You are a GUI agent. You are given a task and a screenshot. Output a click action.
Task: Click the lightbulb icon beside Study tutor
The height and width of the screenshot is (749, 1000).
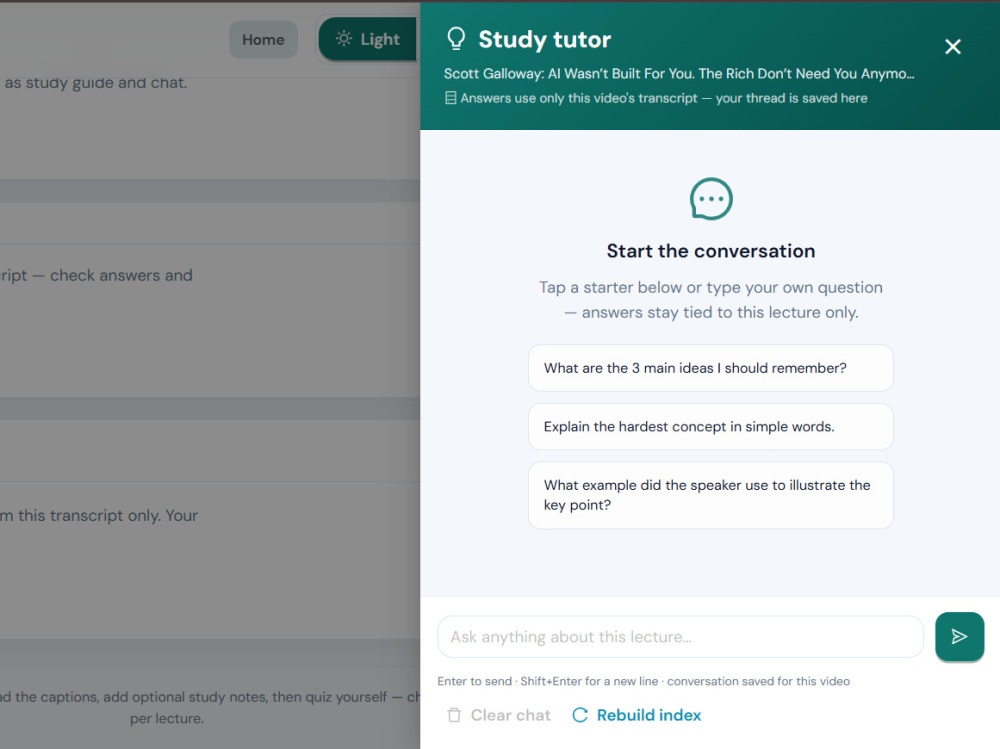pyautogui.click(x=456, y=39)
